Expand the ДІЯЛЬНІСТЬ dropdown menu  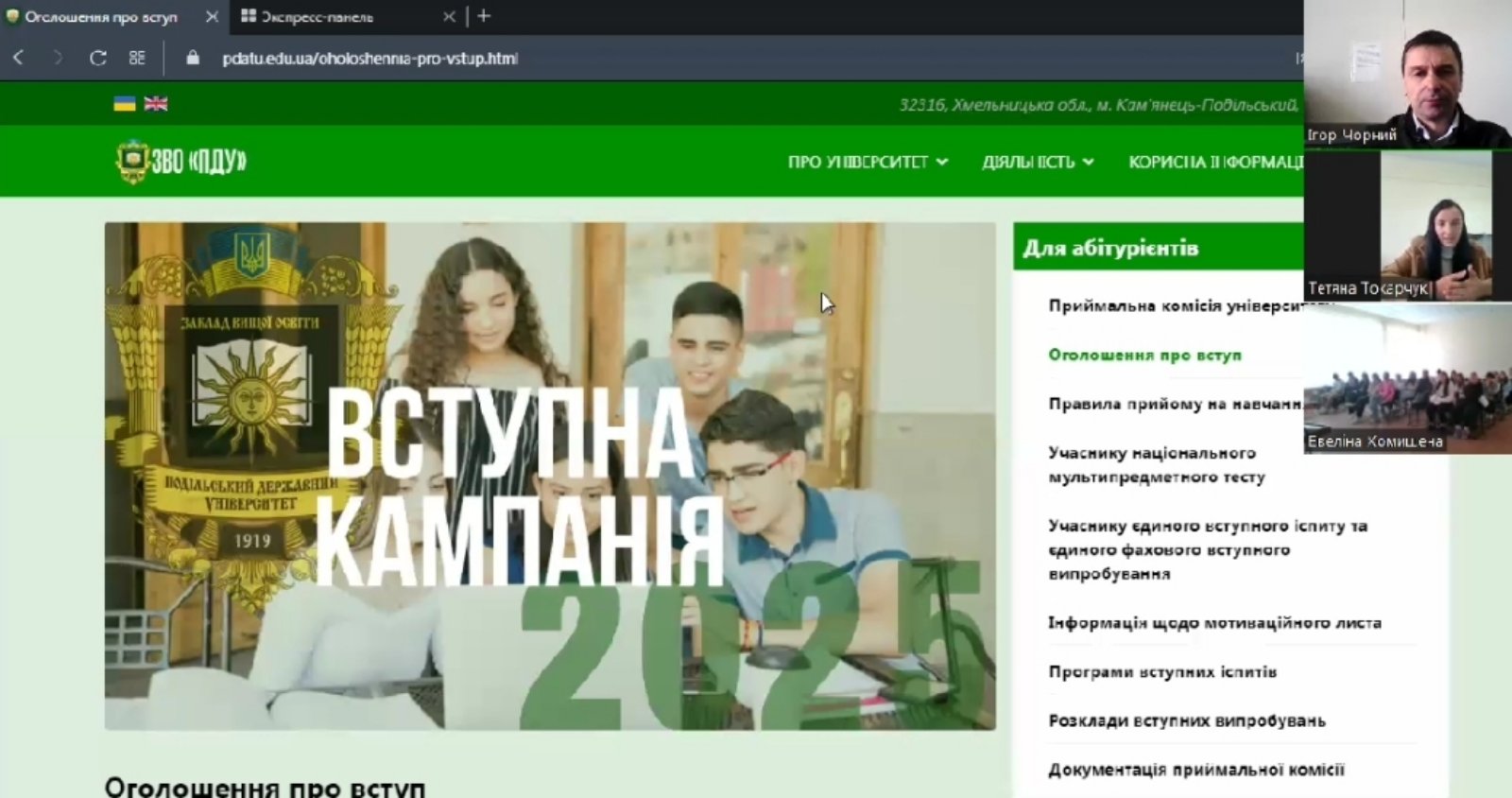click(x=1038, y=162)
